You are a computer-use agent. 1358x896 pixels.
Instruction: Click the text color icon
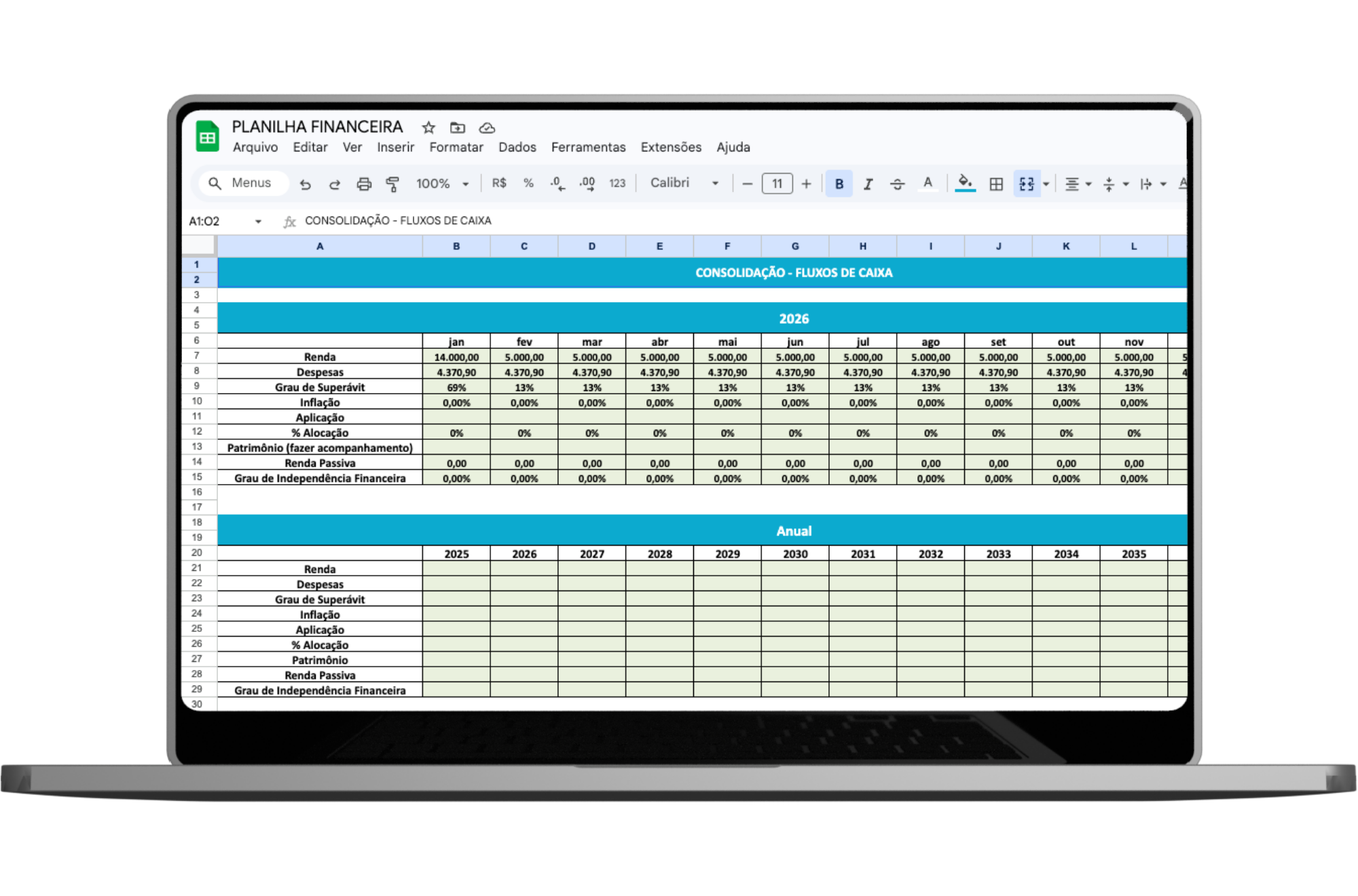click(x=928, y=183)
